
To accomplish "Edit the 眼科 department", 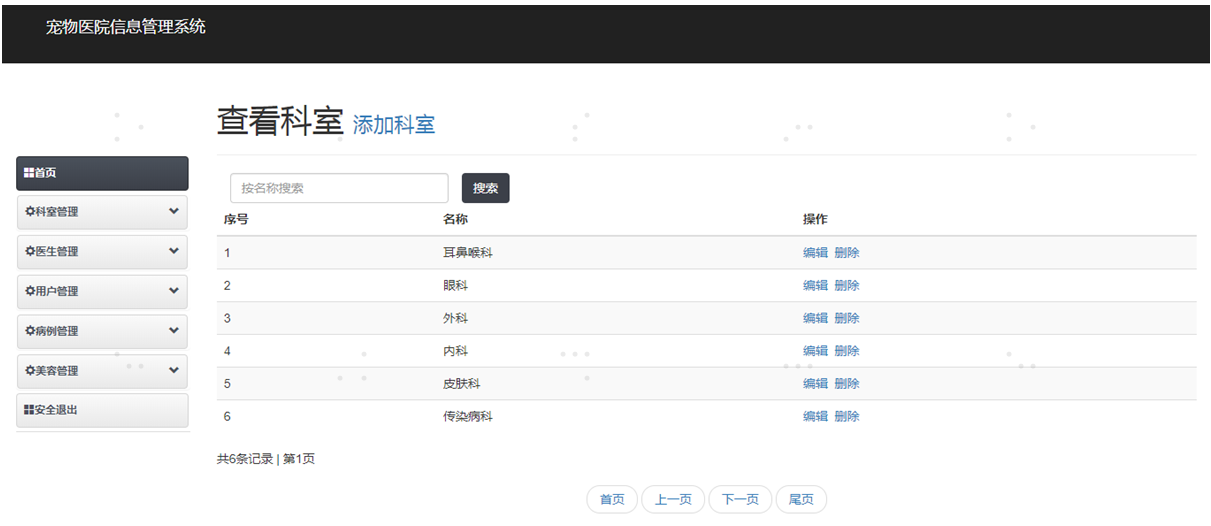I will (x=815, y=286).
